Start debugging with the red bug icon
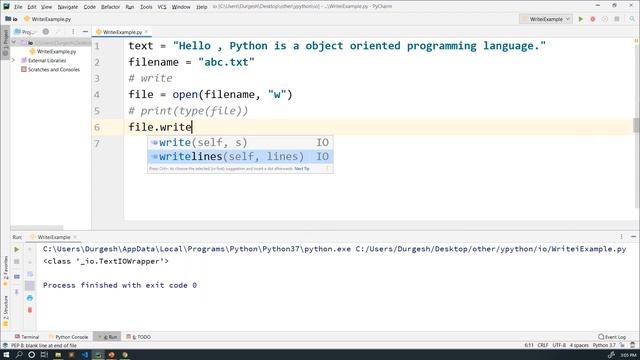 click(x=593, y=19)
